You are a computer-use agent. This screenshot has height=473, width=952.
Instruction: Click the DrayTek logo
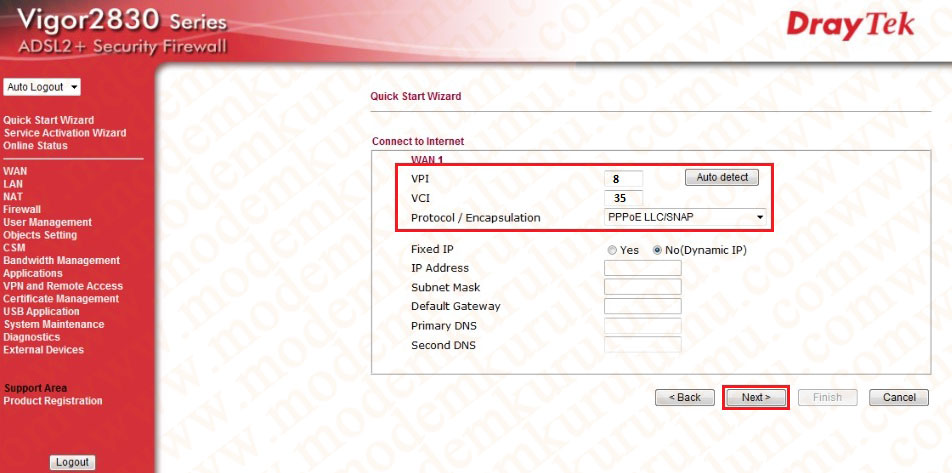pyautogui.click(x=851, y=26)
